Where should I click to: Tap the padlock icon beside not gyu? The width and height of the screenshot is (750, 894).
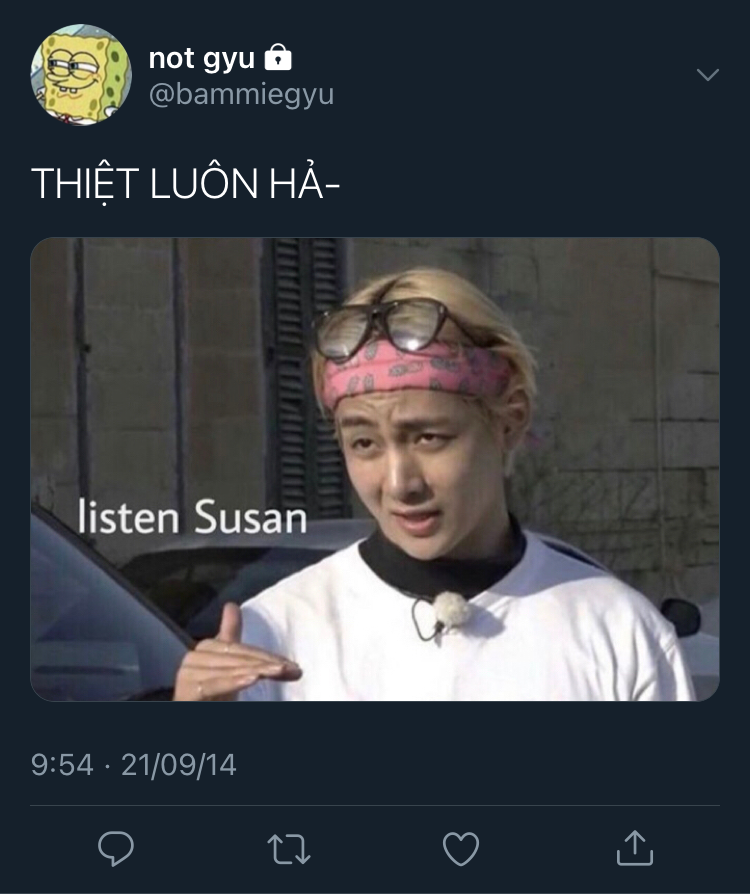pyautogui.click(x=278, y=57)
